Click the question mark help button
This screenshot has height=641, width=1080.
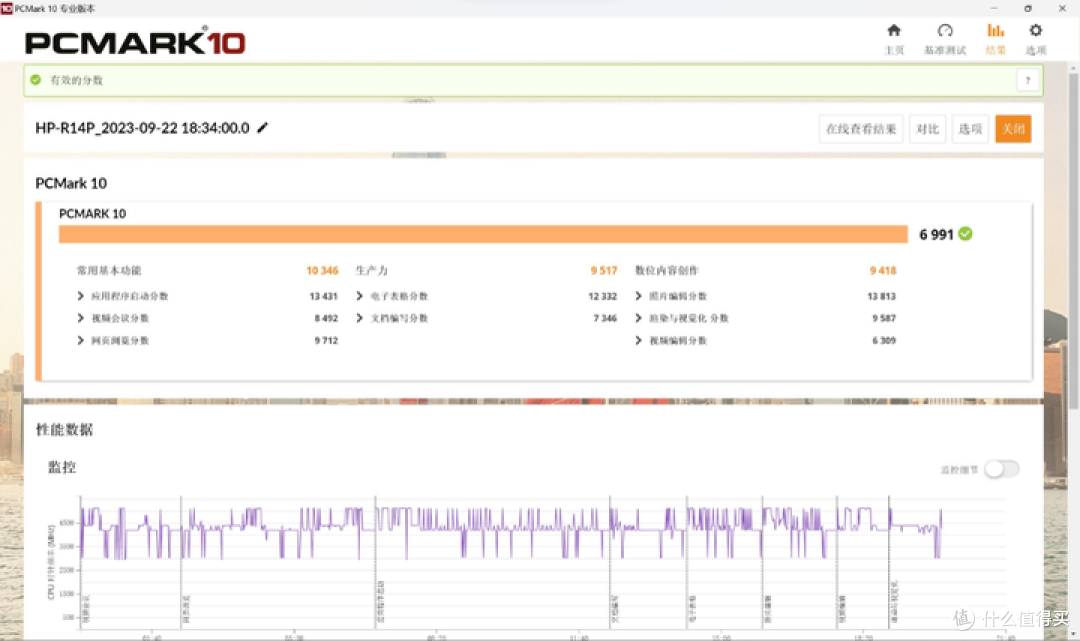click(1028, 80)
